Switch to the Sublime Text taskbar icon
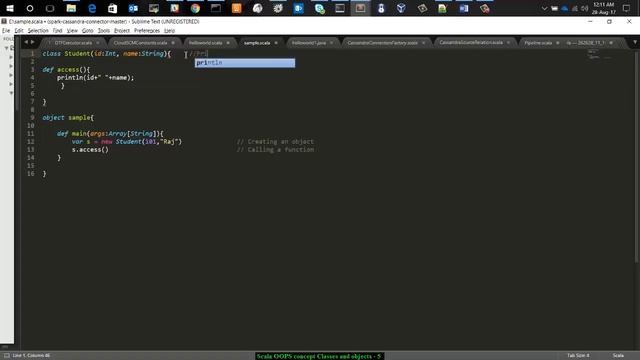The image size is (640, 360). tap(360, 8)
